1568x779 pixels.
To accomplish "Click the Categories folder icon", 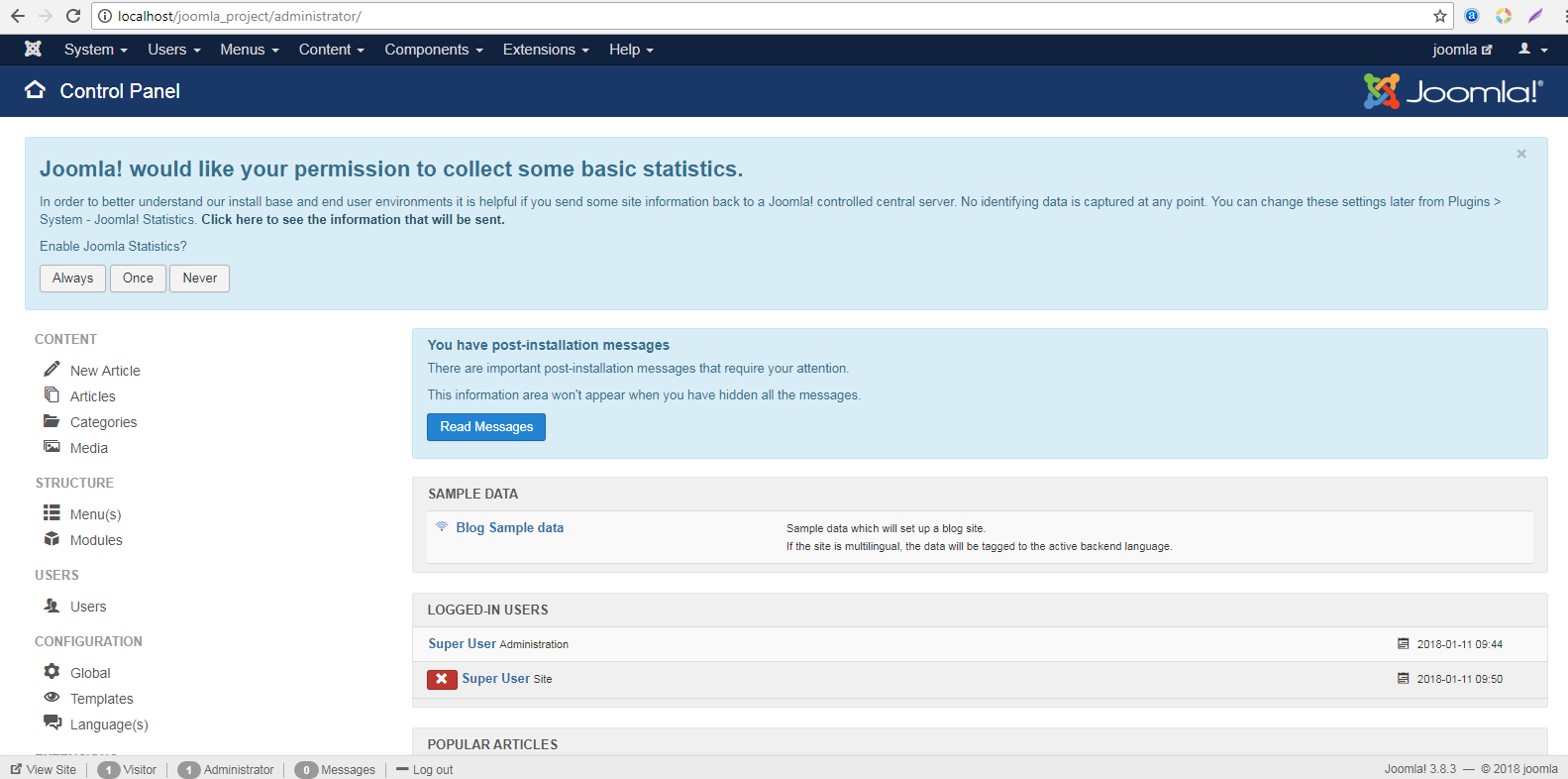I will [52, 421].
